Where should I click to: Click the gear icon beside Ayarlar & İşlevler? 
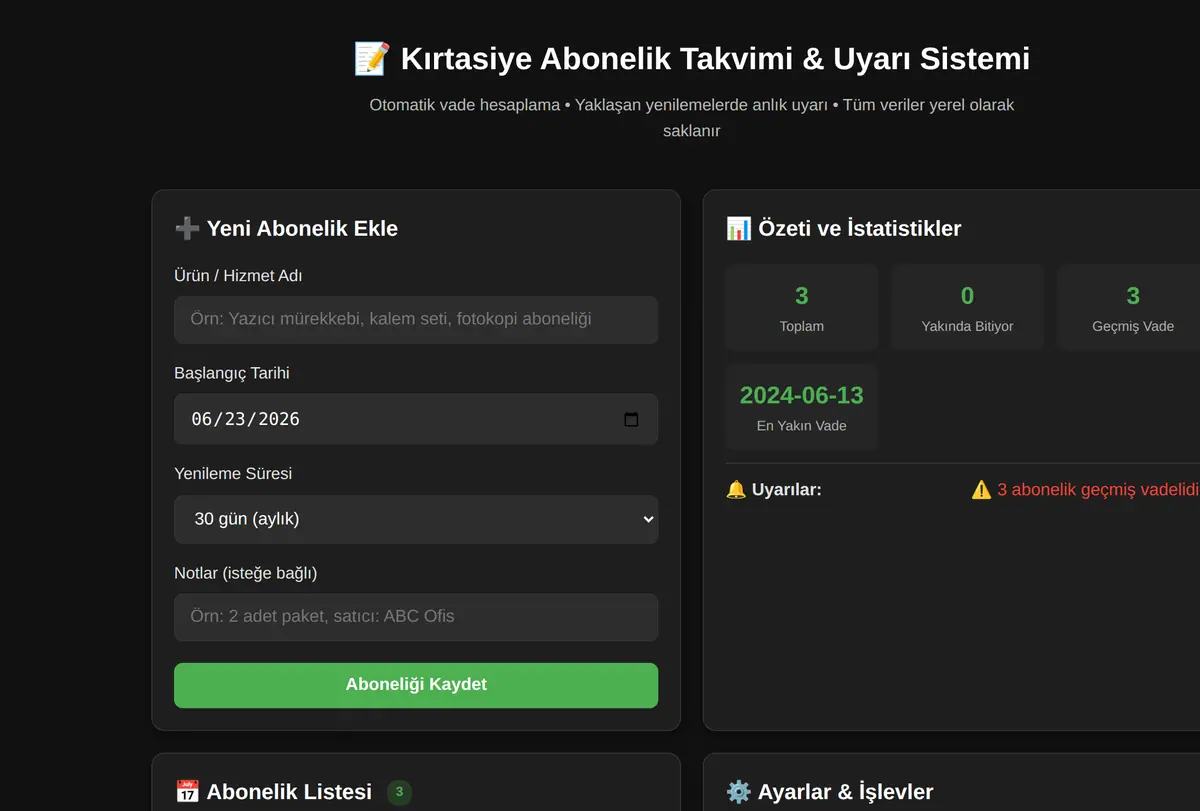pyautogui.click(x=739, y=792)
